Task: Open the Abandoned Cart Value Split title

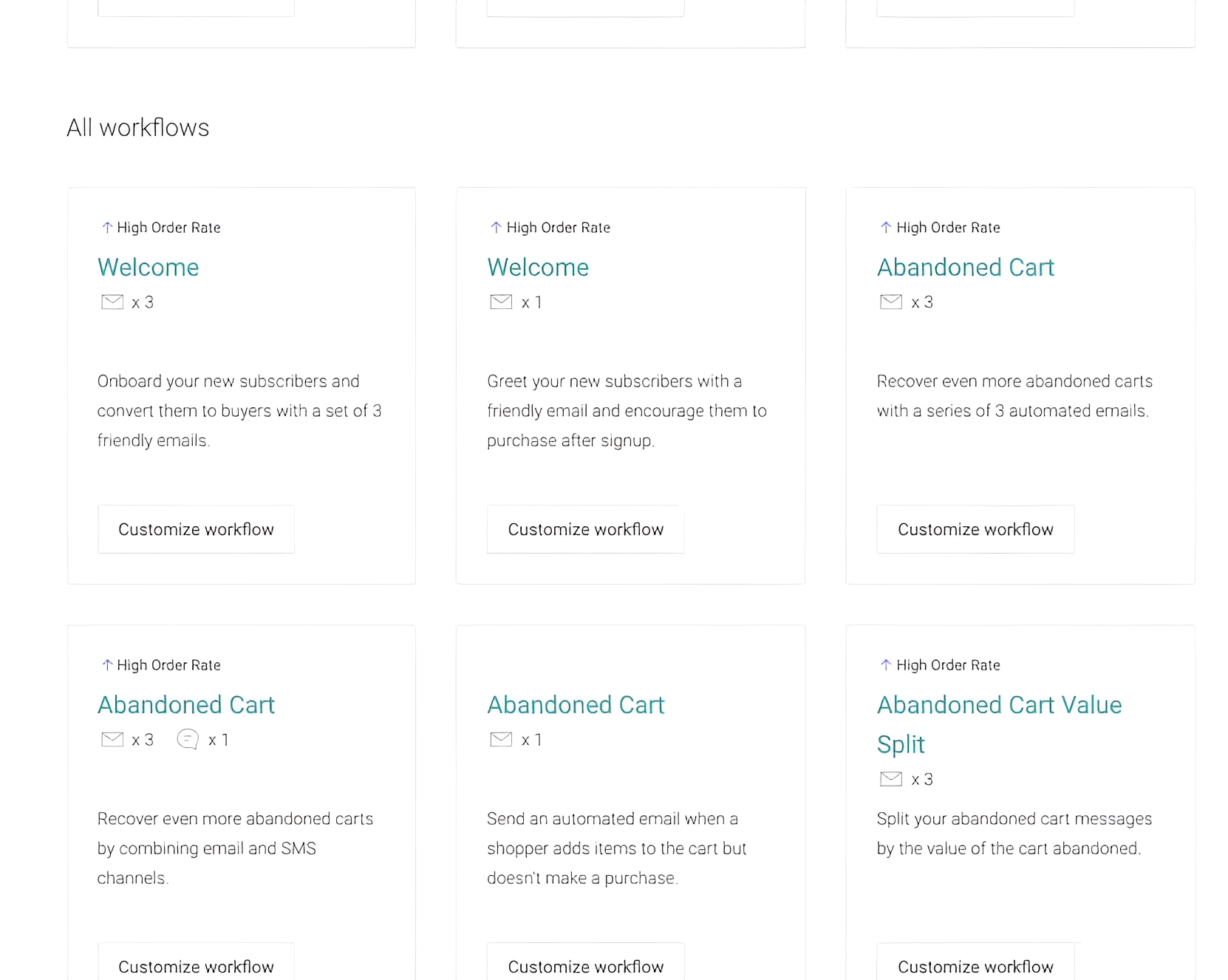Action: pyautogui.click(x=999, y=724)
